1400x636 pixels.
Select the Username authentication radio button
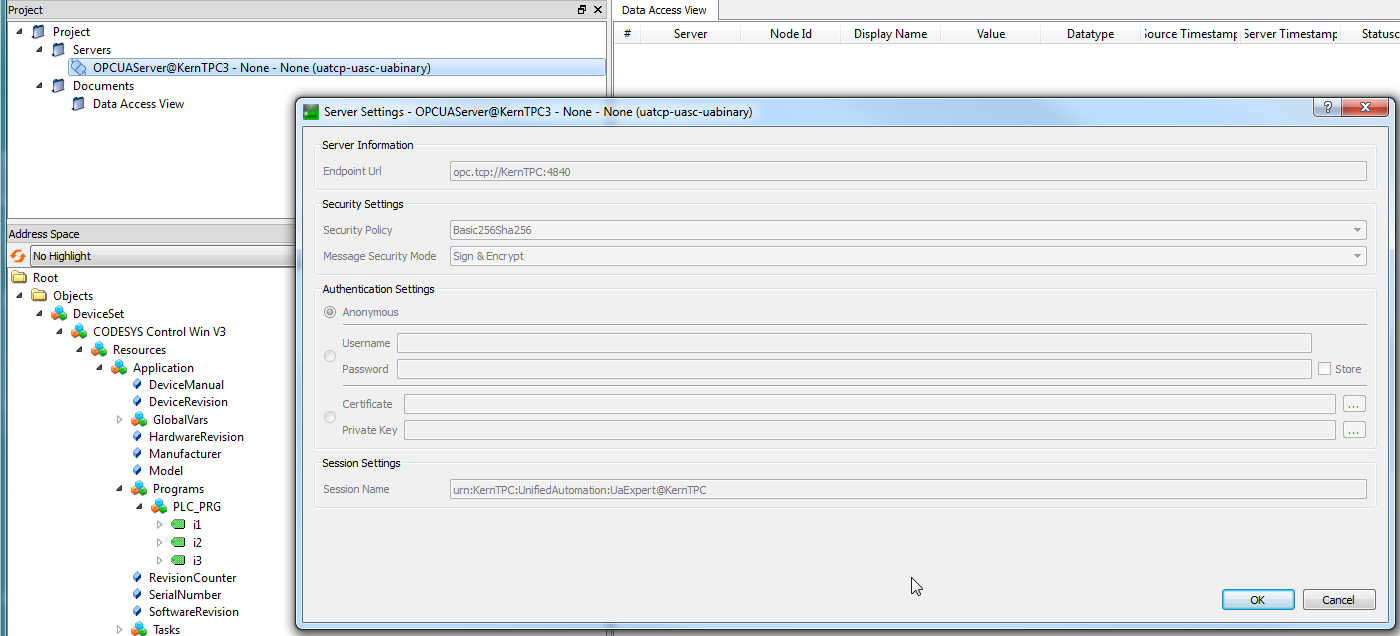330,356
